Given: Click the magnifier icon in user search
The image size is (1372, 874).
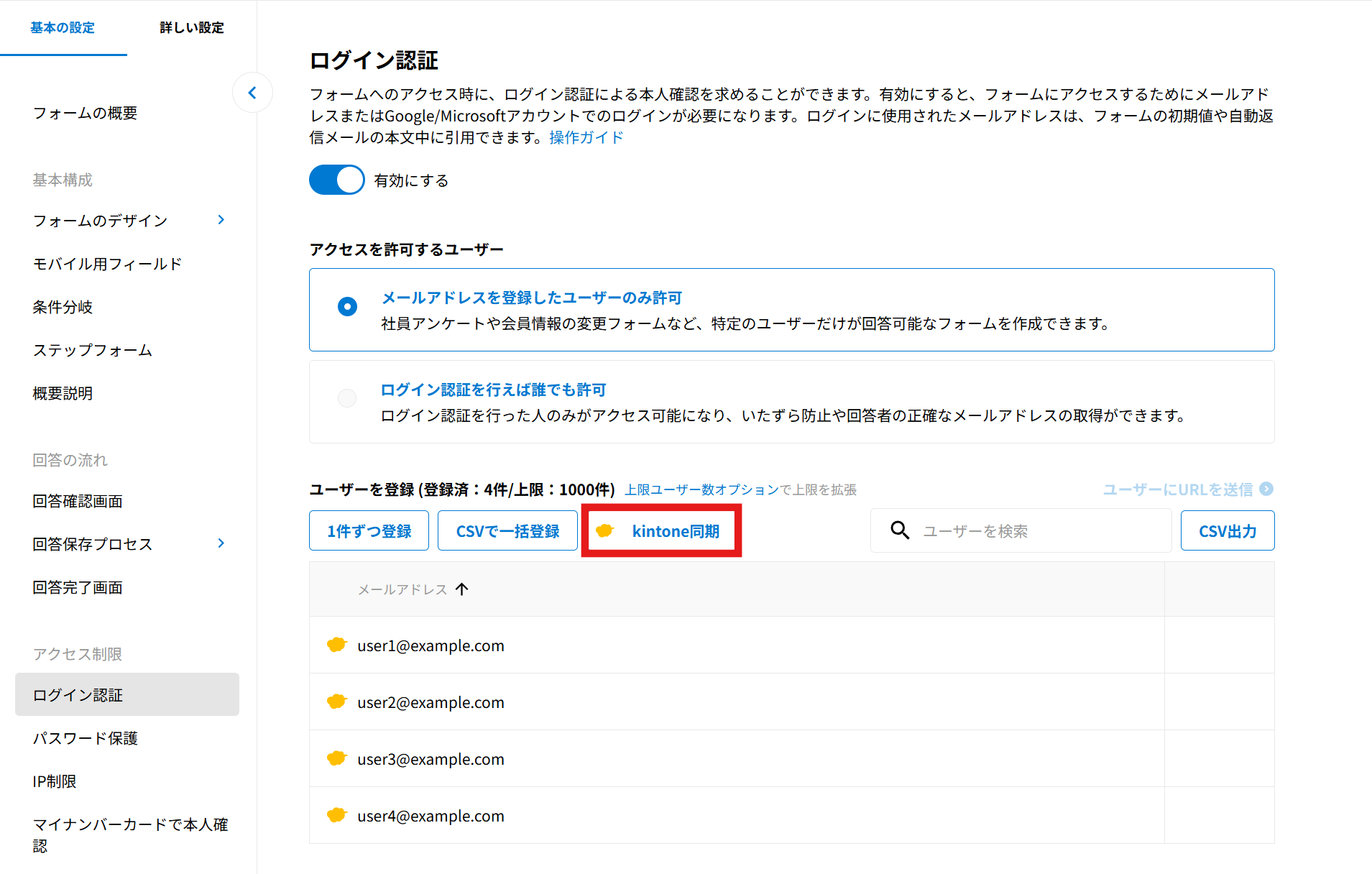Looking at the screenshot, I should pos(900,530).
